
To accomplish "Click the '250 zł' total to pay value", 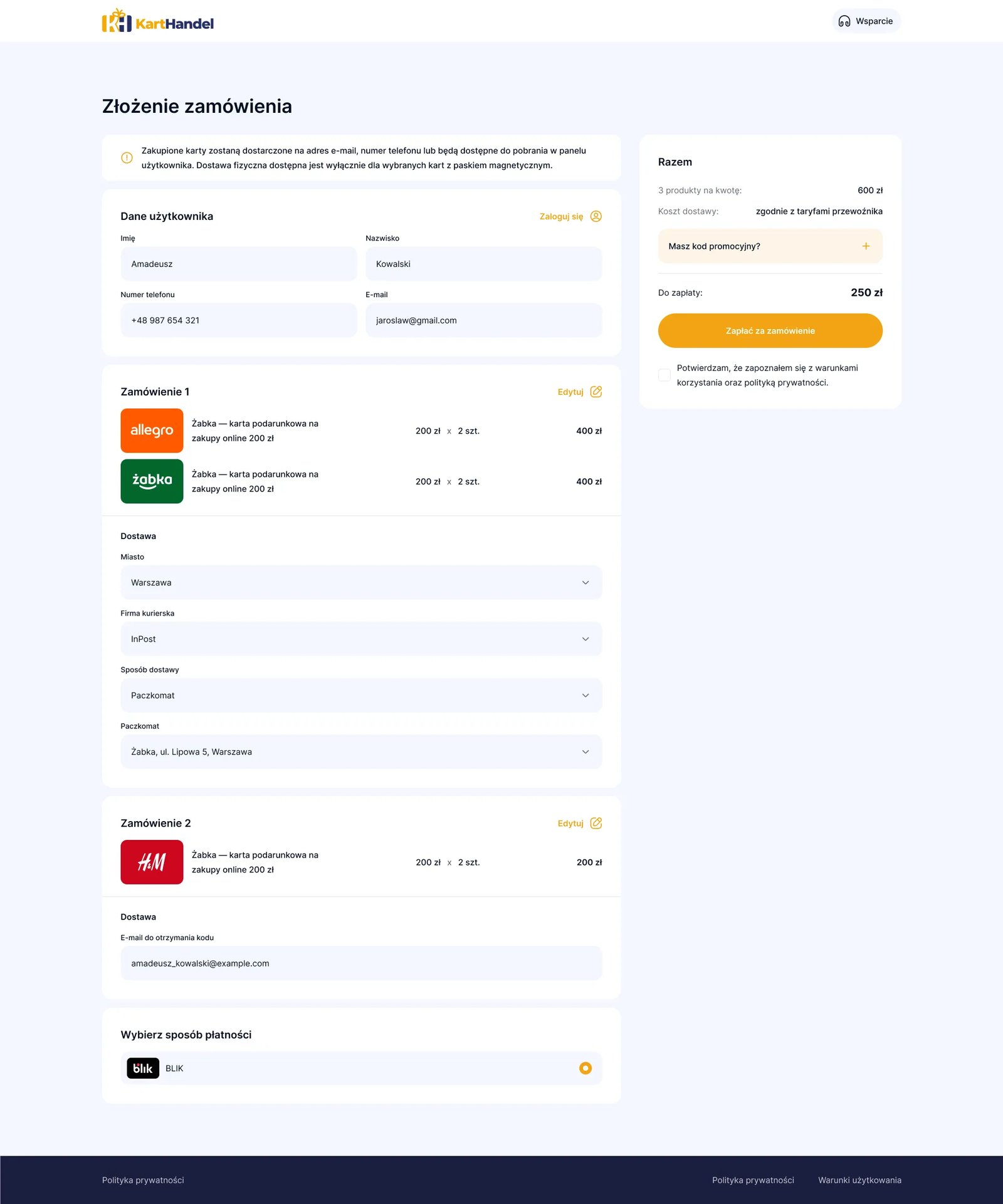I will (x=866, y=293).
